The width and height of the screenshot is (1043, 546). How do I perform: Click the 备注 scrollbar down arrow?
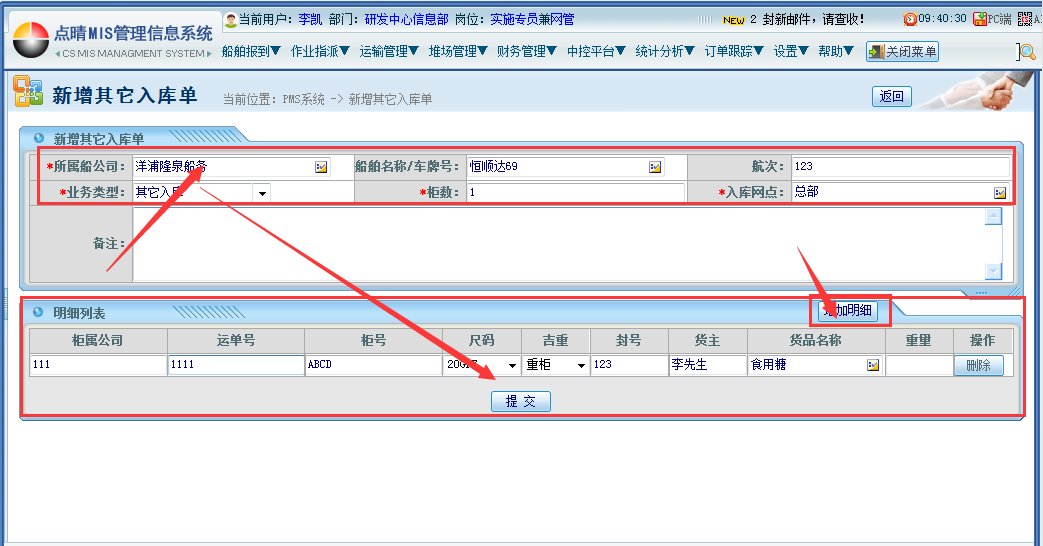click(x=993, y=271)
